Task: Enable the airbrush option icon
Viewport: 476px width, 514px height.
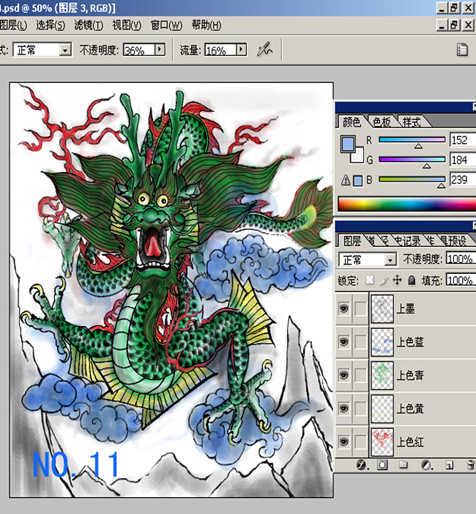Action: click(265, 49)
